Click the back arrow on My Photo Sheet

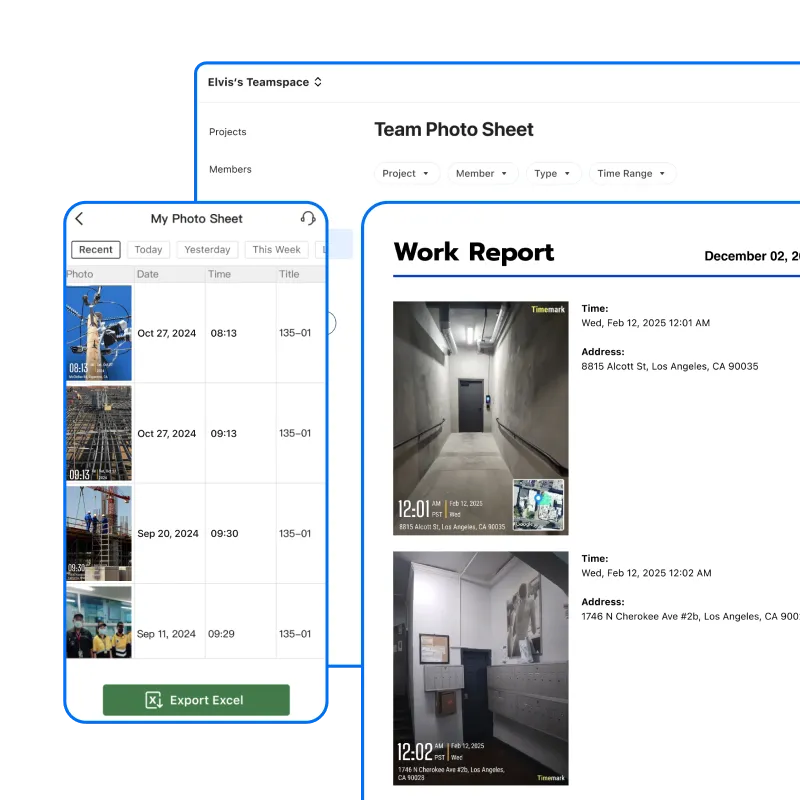79,218
